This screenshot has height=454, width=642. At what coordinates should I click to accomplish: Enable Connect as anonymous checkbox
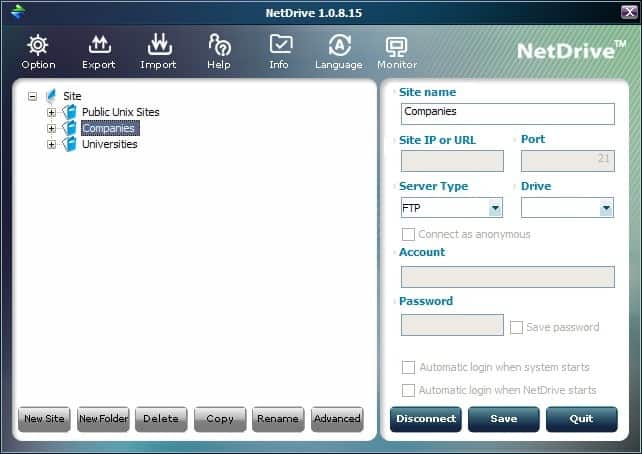point(408,235)
